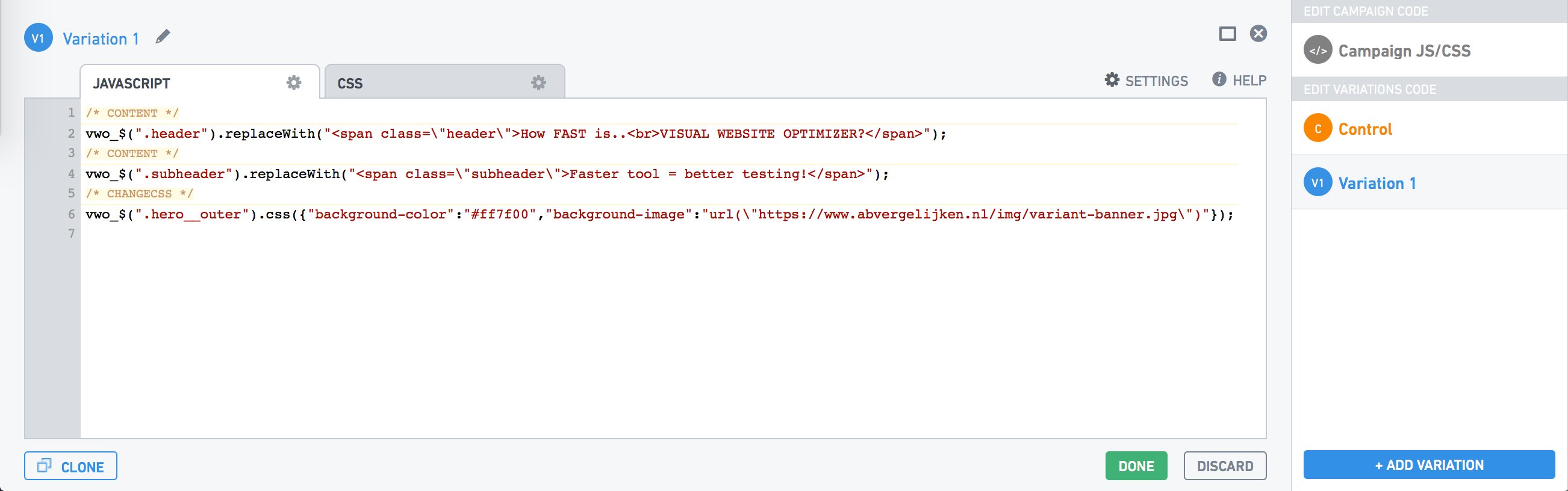The image size is (1568, 491).
Task: Click the Campaign JS/CSS code icon
Action: click(x=1318, y=51)
